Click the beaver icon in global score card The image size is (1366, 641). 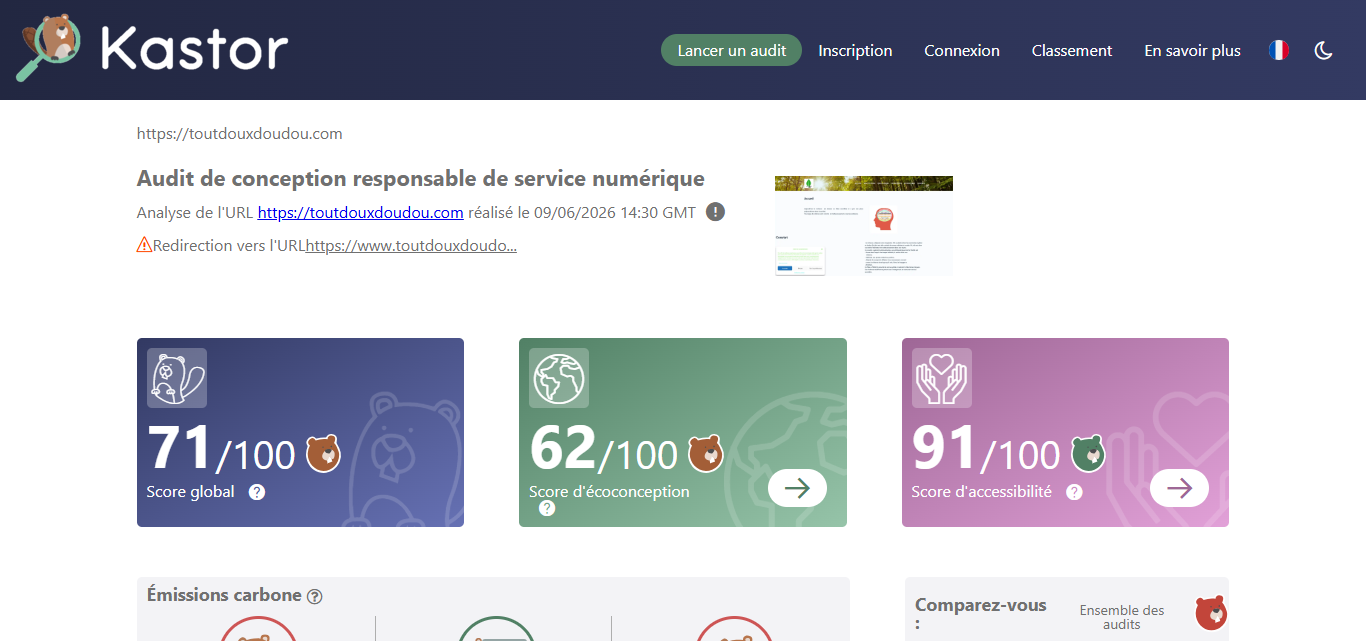click(177, 378)
